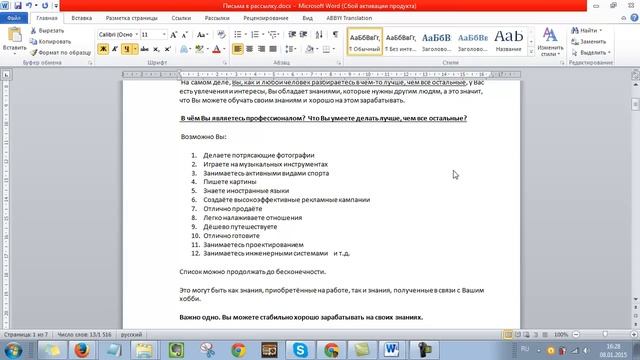Viewport: 640px width, 360px height.
Task: Click the font color red A swatch
Action: click(x=217, y=49)
